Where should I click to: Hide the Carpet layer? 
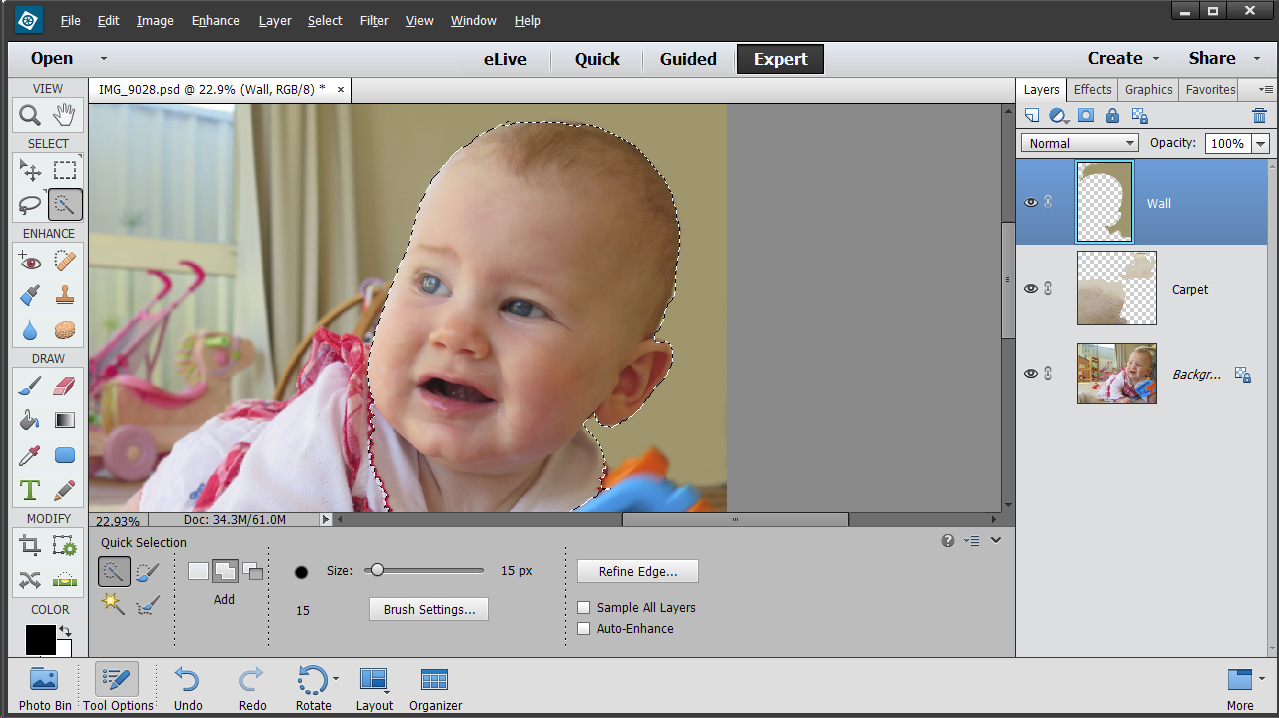pos(1030,289)
